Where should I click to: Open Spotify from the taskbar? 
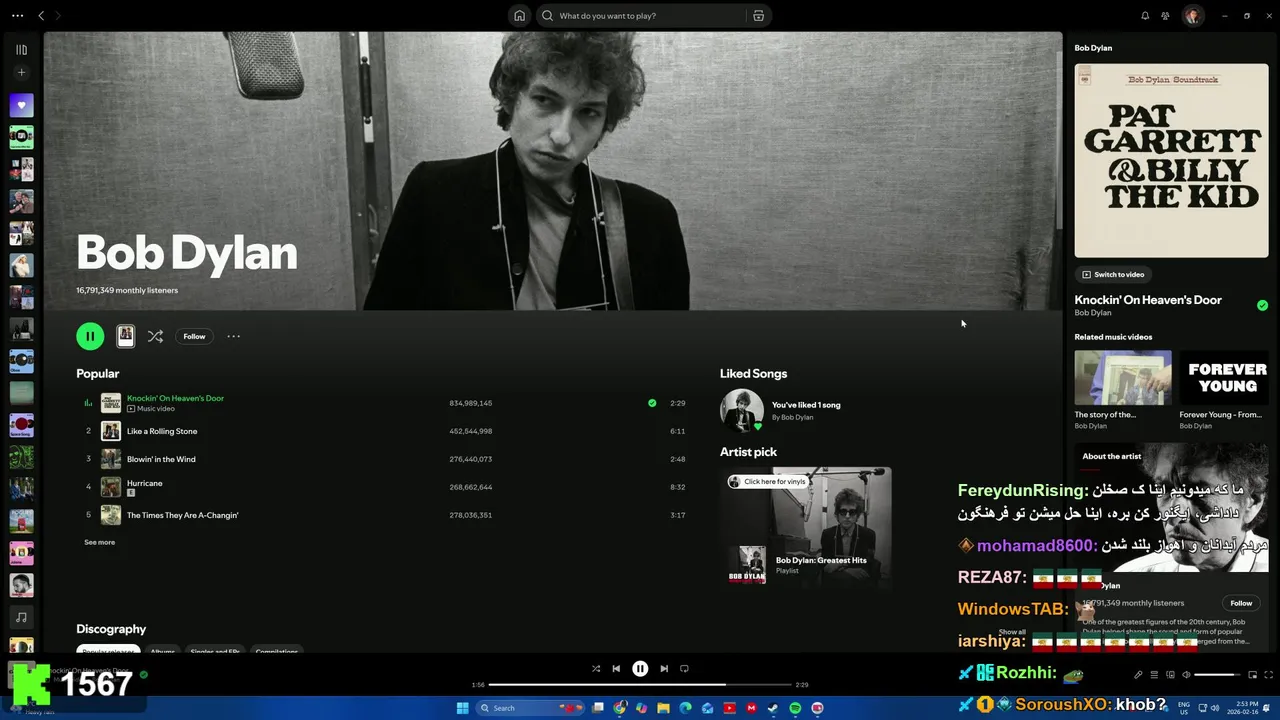(795, 708)
